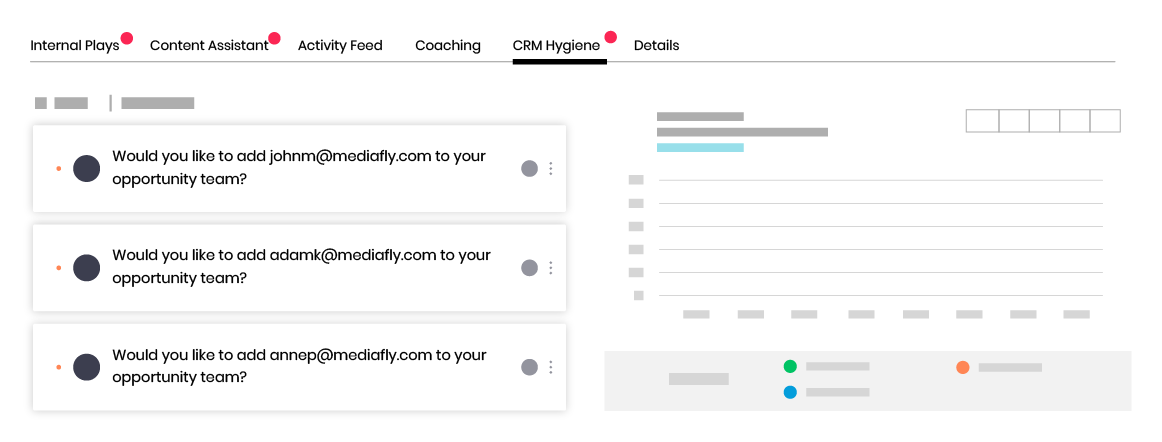Click gray circle button on annep card

529,367
